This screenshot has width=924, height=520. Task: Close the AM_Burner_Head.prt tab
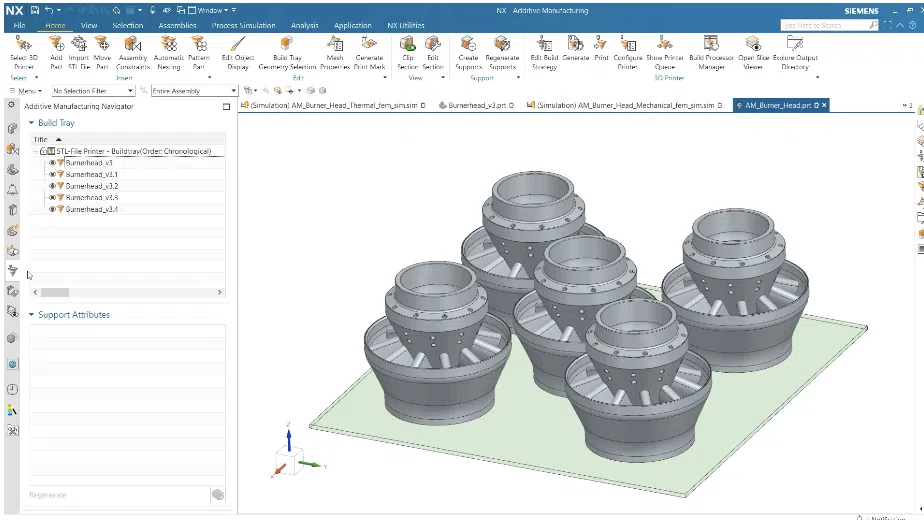click(824, 106)
